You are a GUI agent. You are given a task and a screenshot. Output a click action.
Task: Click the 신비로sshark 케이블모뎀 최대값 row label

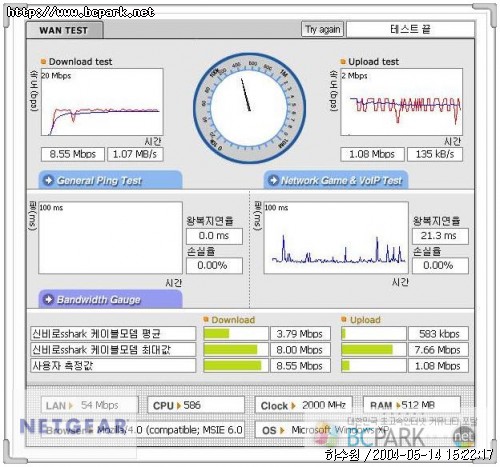pyautogui.click(x=113, y=350)
